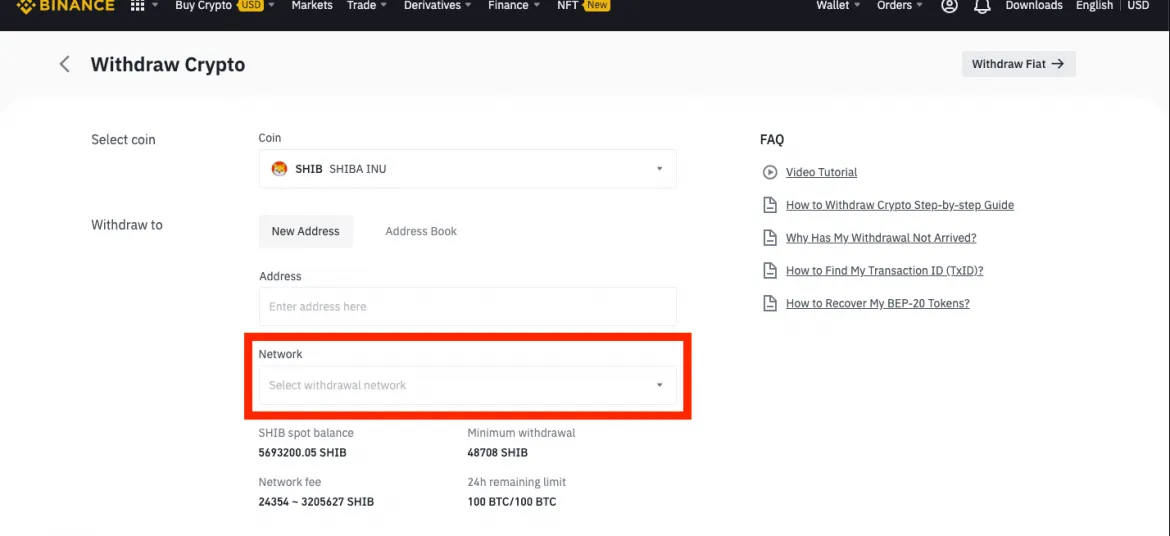Image resolution: width=1170 pixels, height=536 pixels.
Task: Click the Withdraw Crypto page heading
Action: (168, 64)
